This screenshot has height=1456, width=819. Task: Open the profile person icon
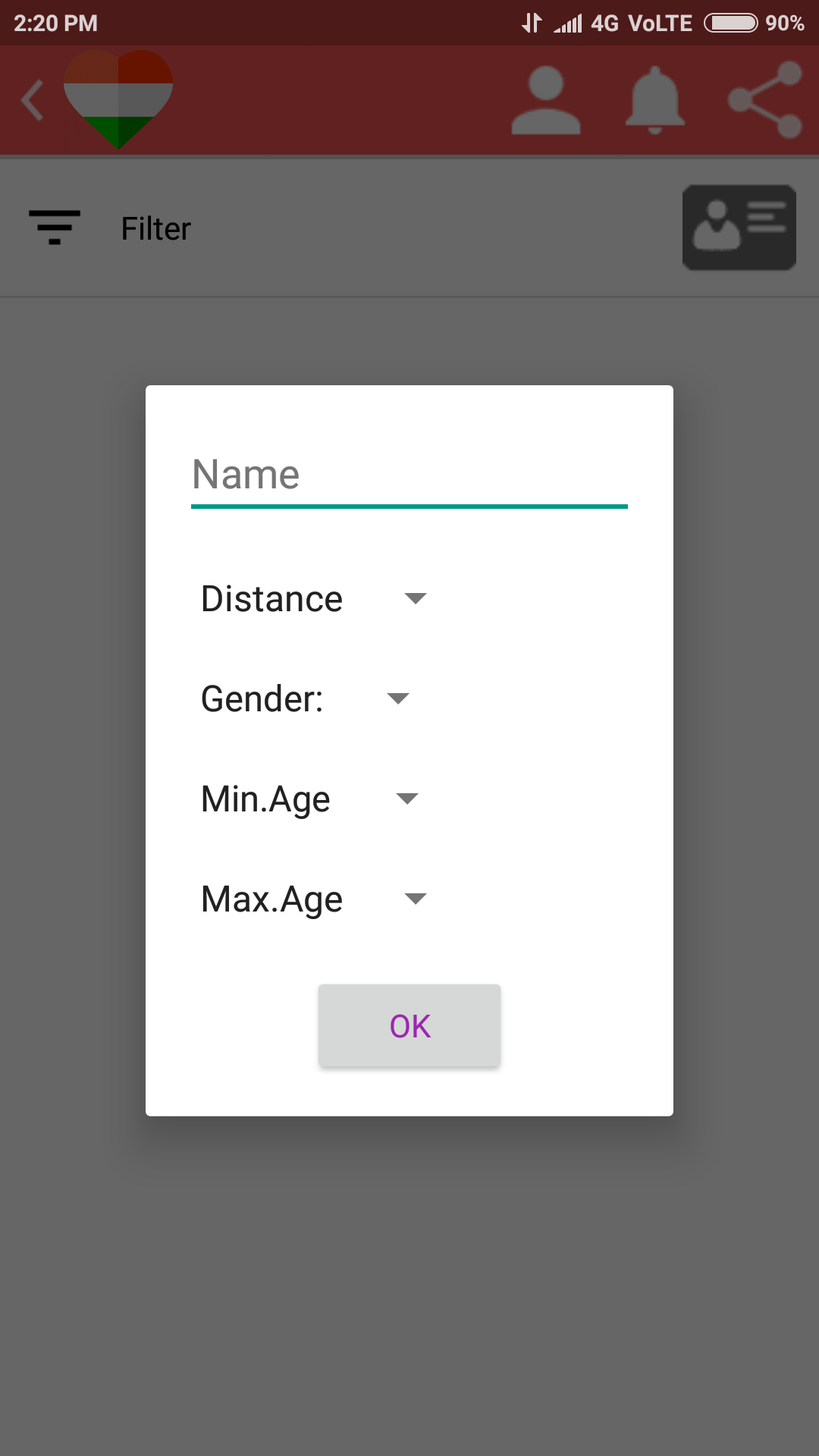click(x=546, y=101)
